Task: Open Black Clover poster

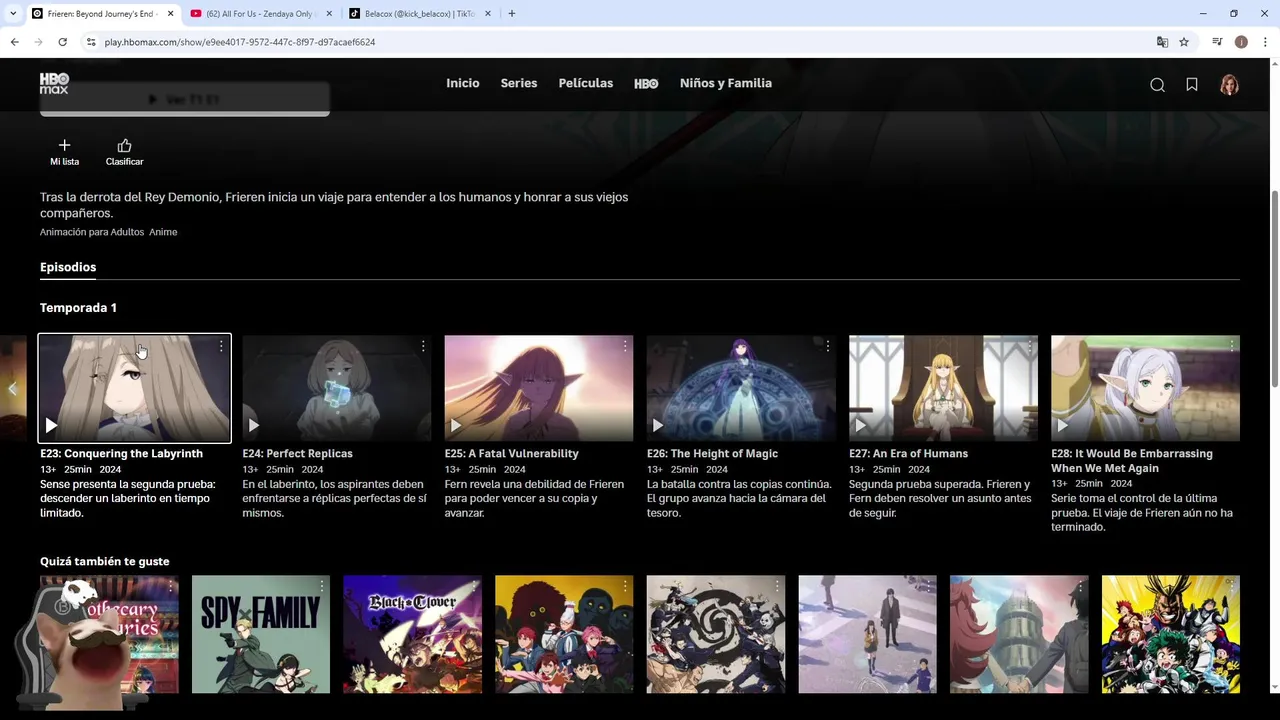Action: coord(412,634)
